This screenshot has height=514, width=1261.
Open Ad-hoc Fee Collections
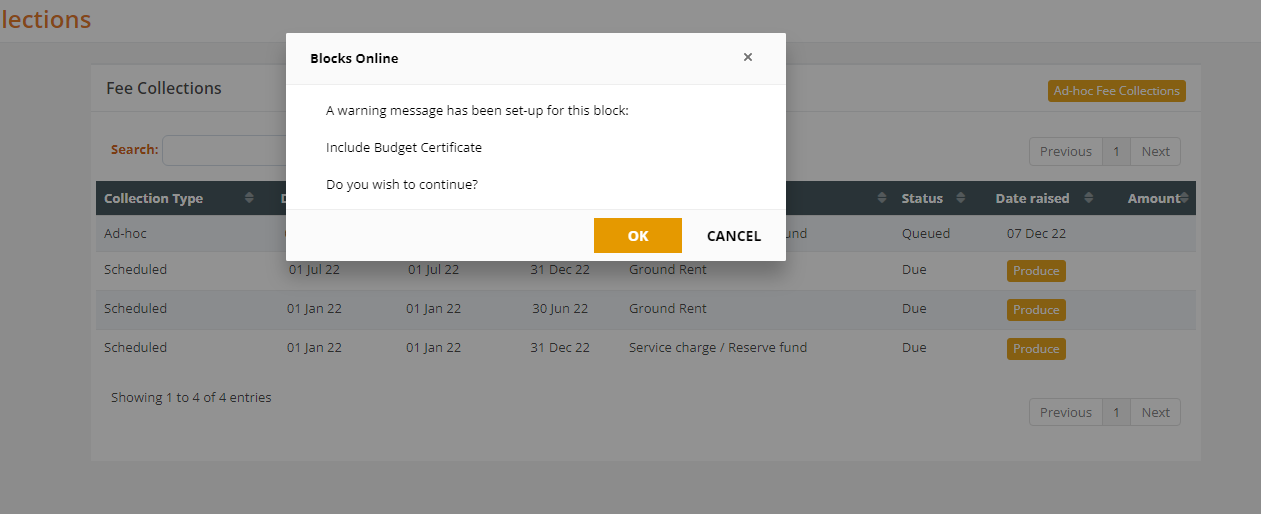(1116, 91)
